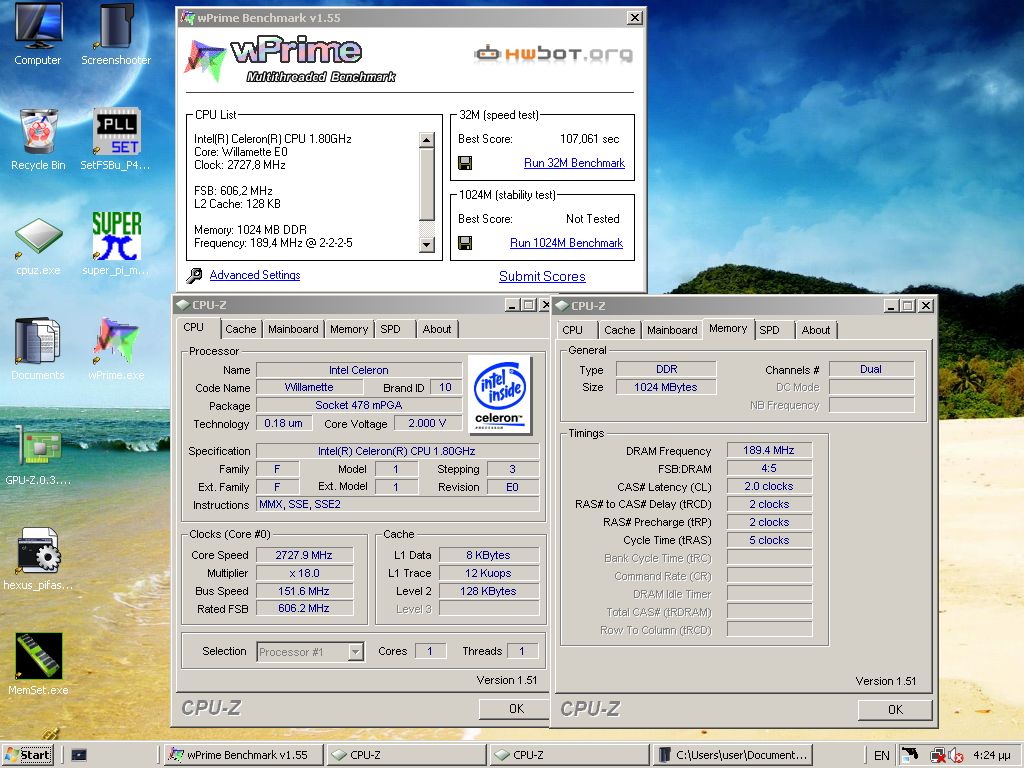
Task: Click the FSB:DRAM value 4:5
Action: point(769,468)
